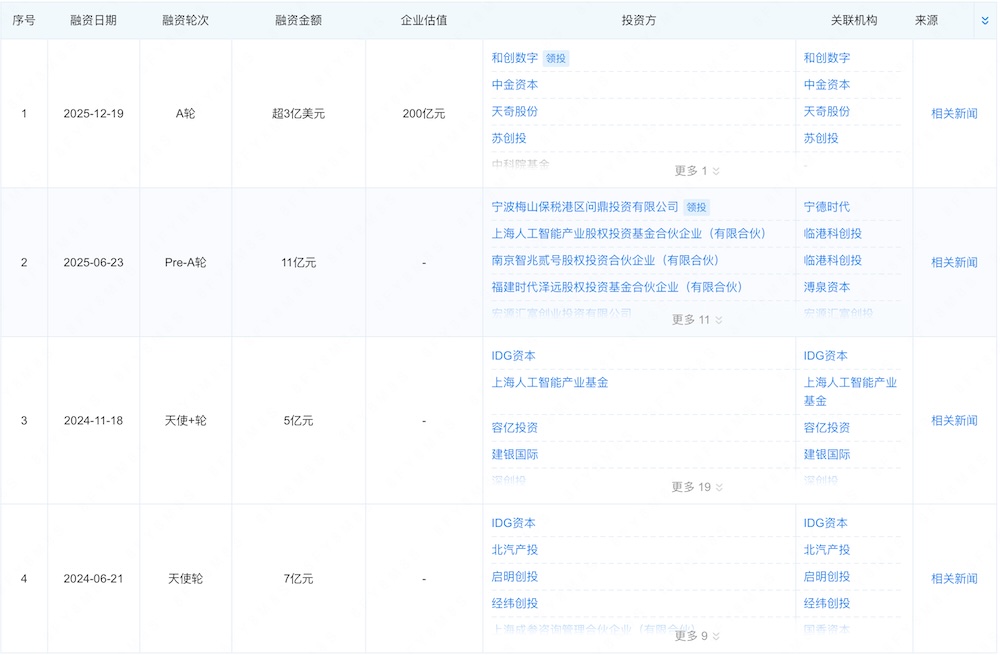Select the date cell 2024-06-21
The width and height of the screenshot is (1000, 655).
tap(93, 578)
